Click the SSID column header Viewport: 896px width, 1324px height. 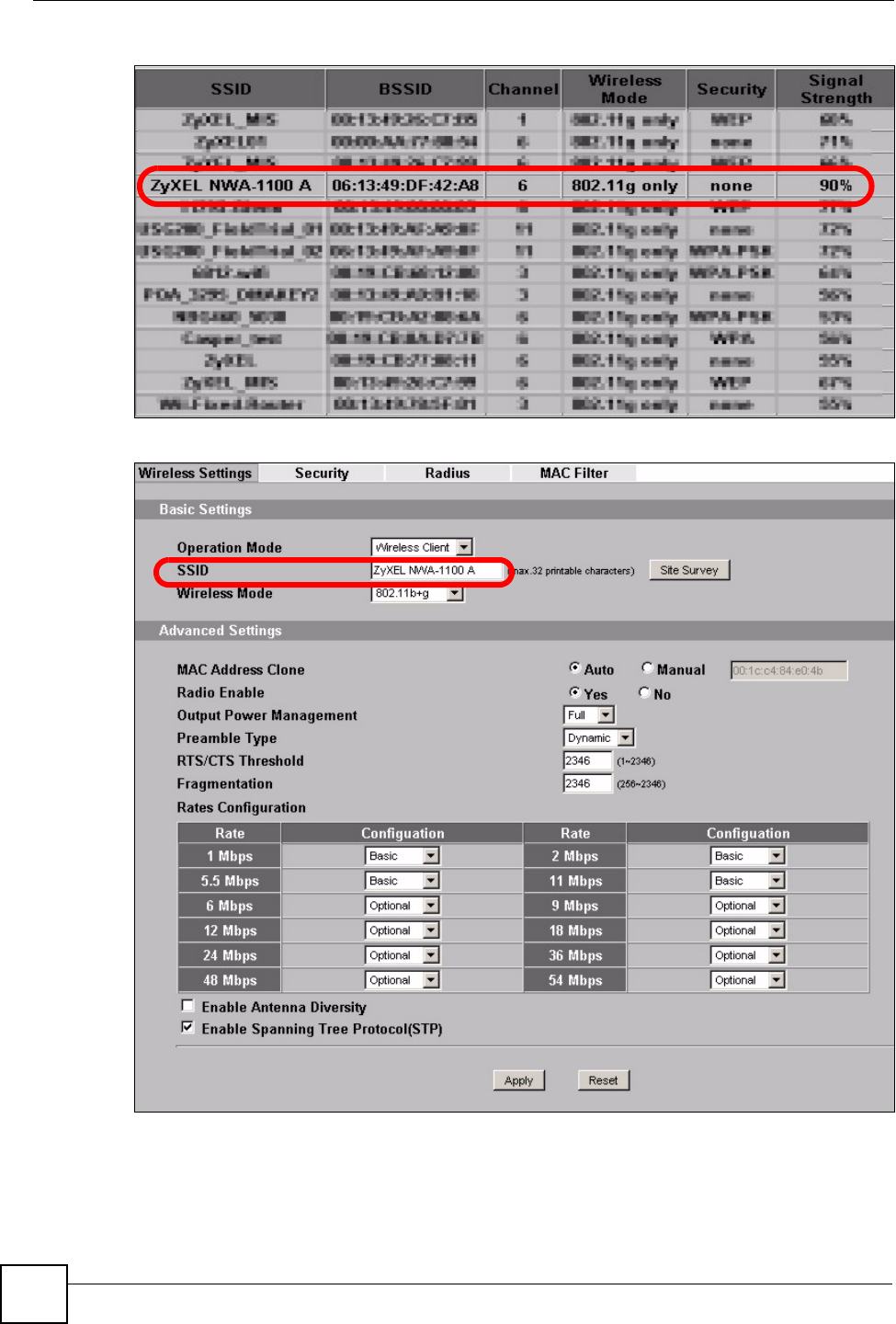point(231,89)
